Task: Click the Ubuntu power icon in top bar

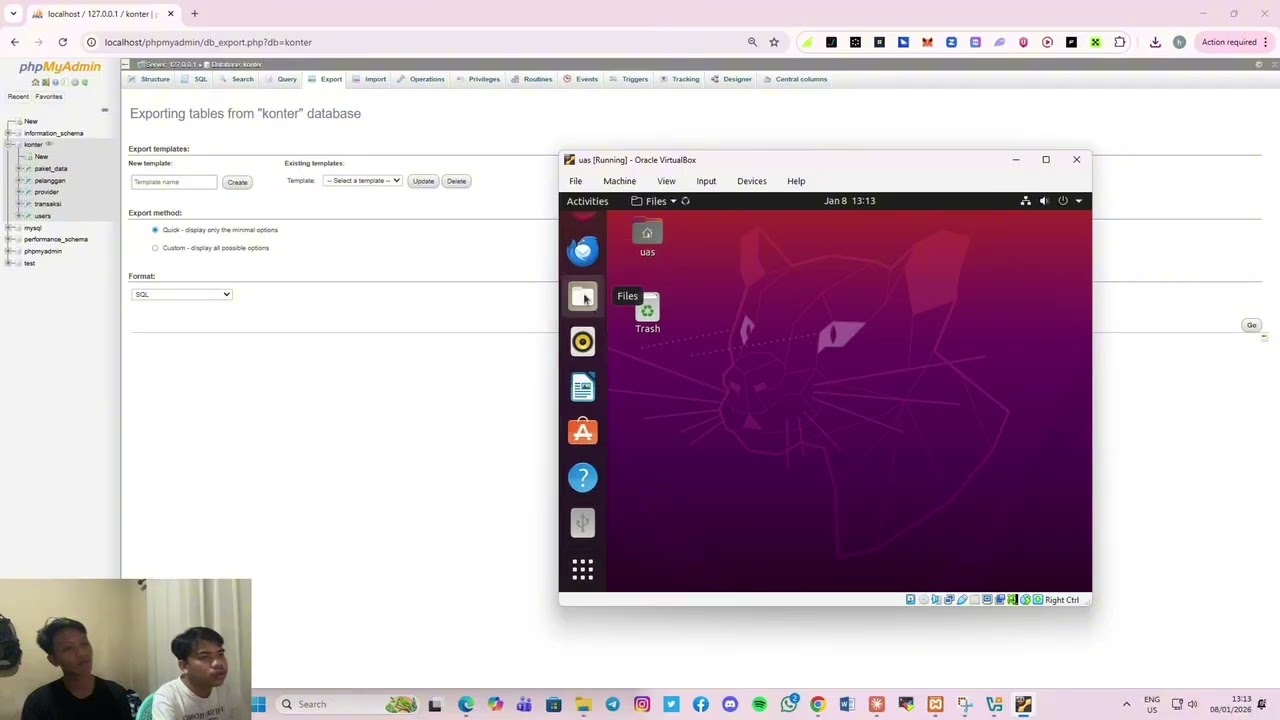Action: click(x=1063, y=201)
